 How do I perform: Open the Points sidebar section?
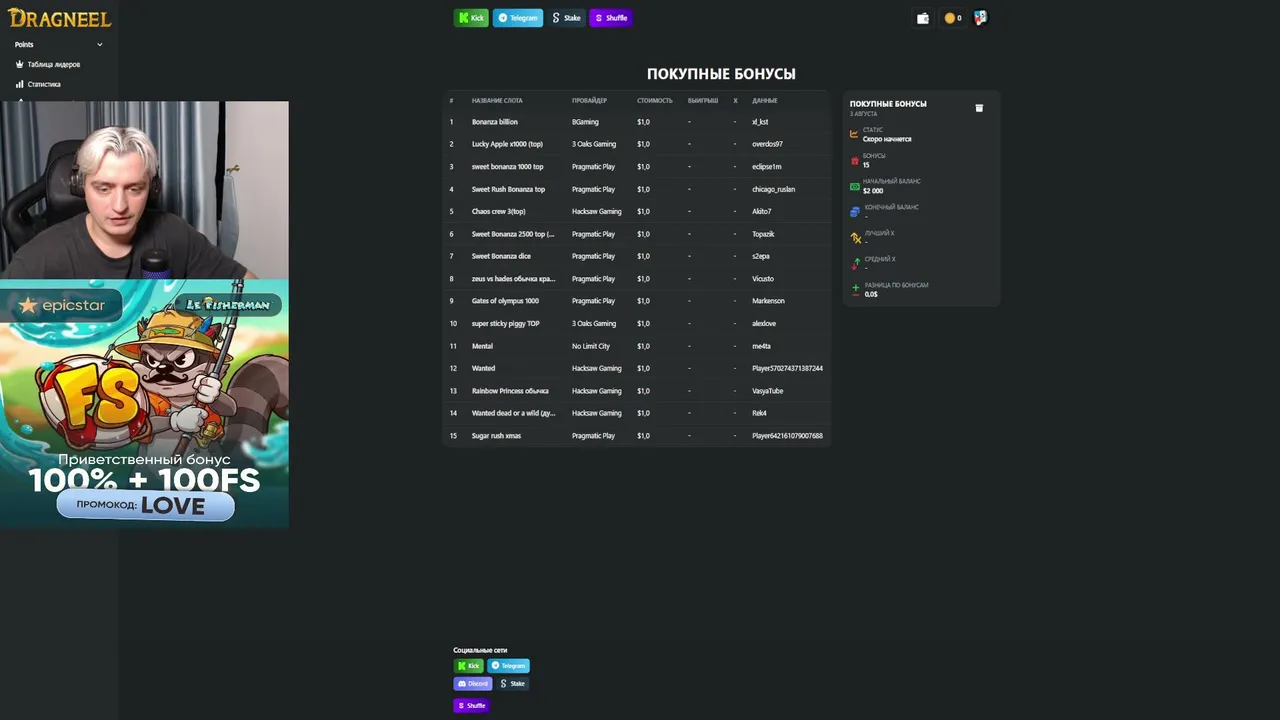pos(59,45)
